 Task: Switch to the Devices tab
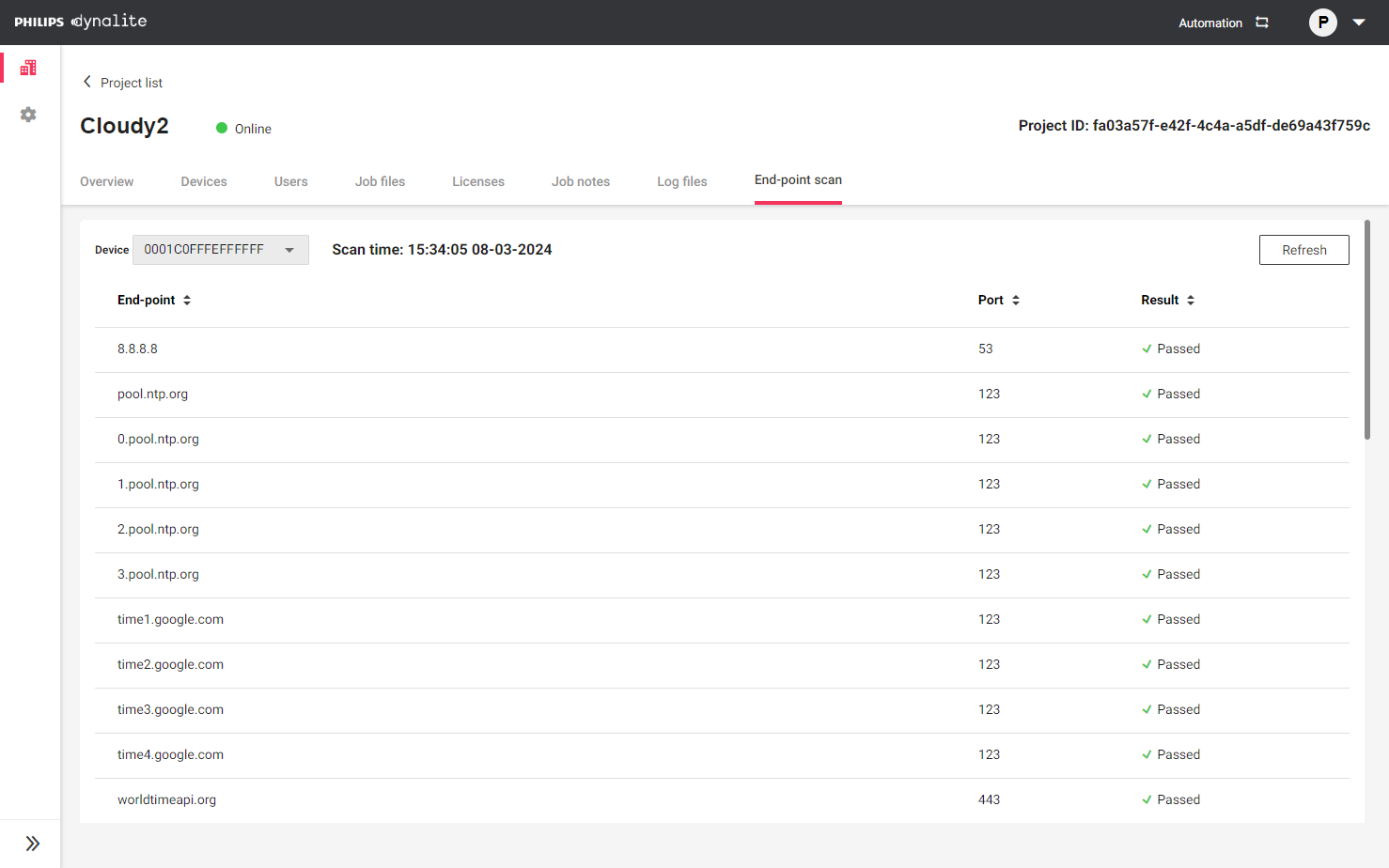click(204, 181)
